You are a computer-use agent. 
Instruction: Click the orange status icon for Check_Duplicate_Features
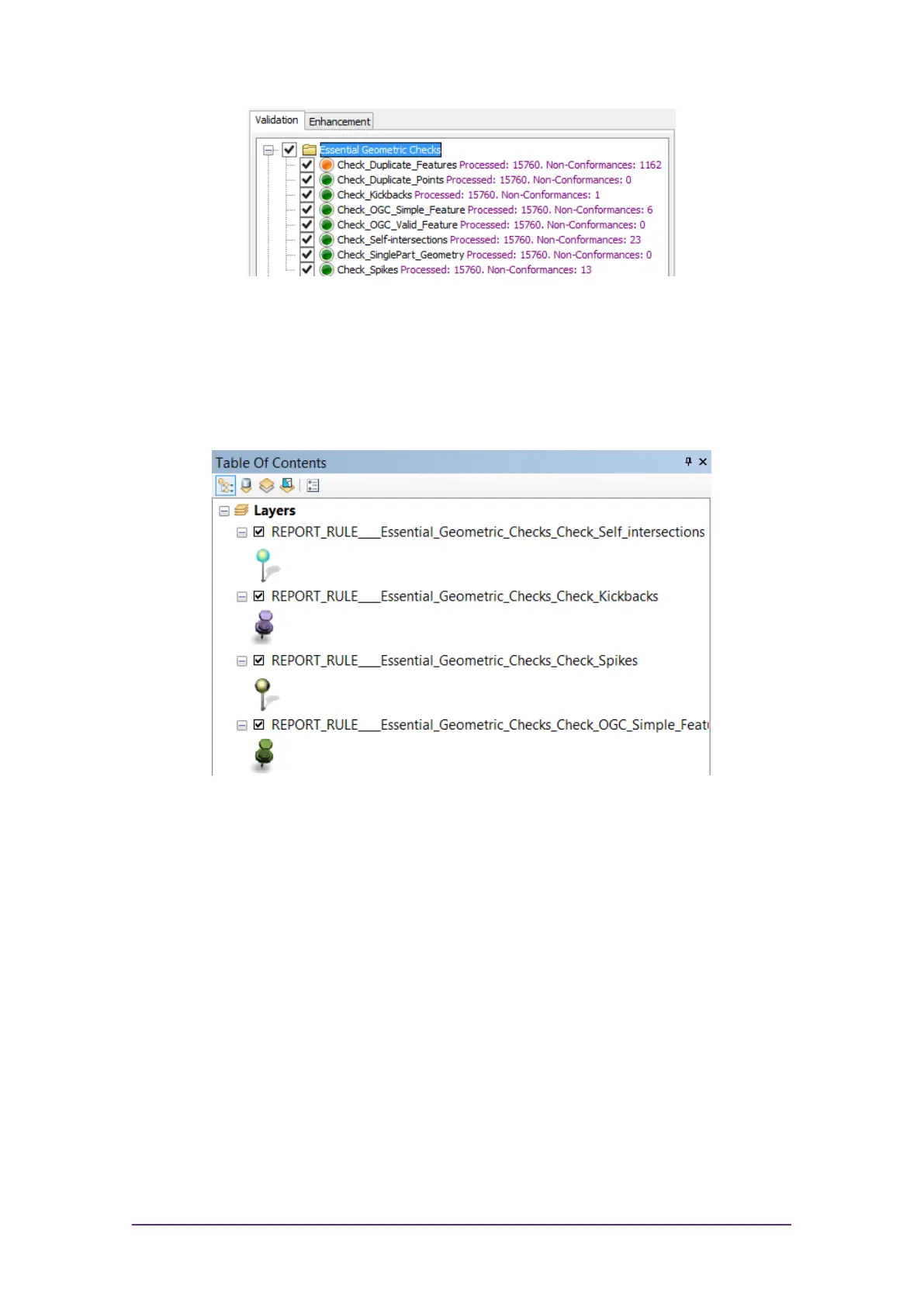click(327, 165)
